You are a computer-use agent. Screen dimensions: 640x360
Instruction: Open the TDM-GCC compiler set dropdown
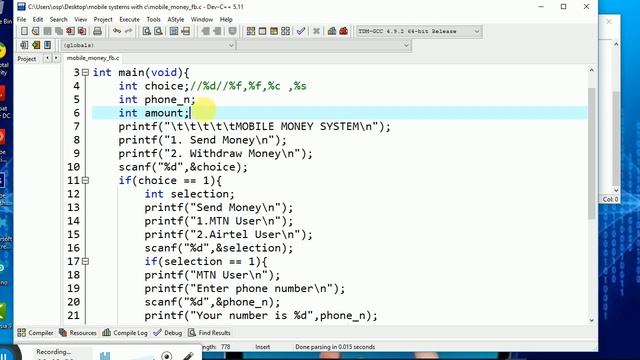(419, 31)
